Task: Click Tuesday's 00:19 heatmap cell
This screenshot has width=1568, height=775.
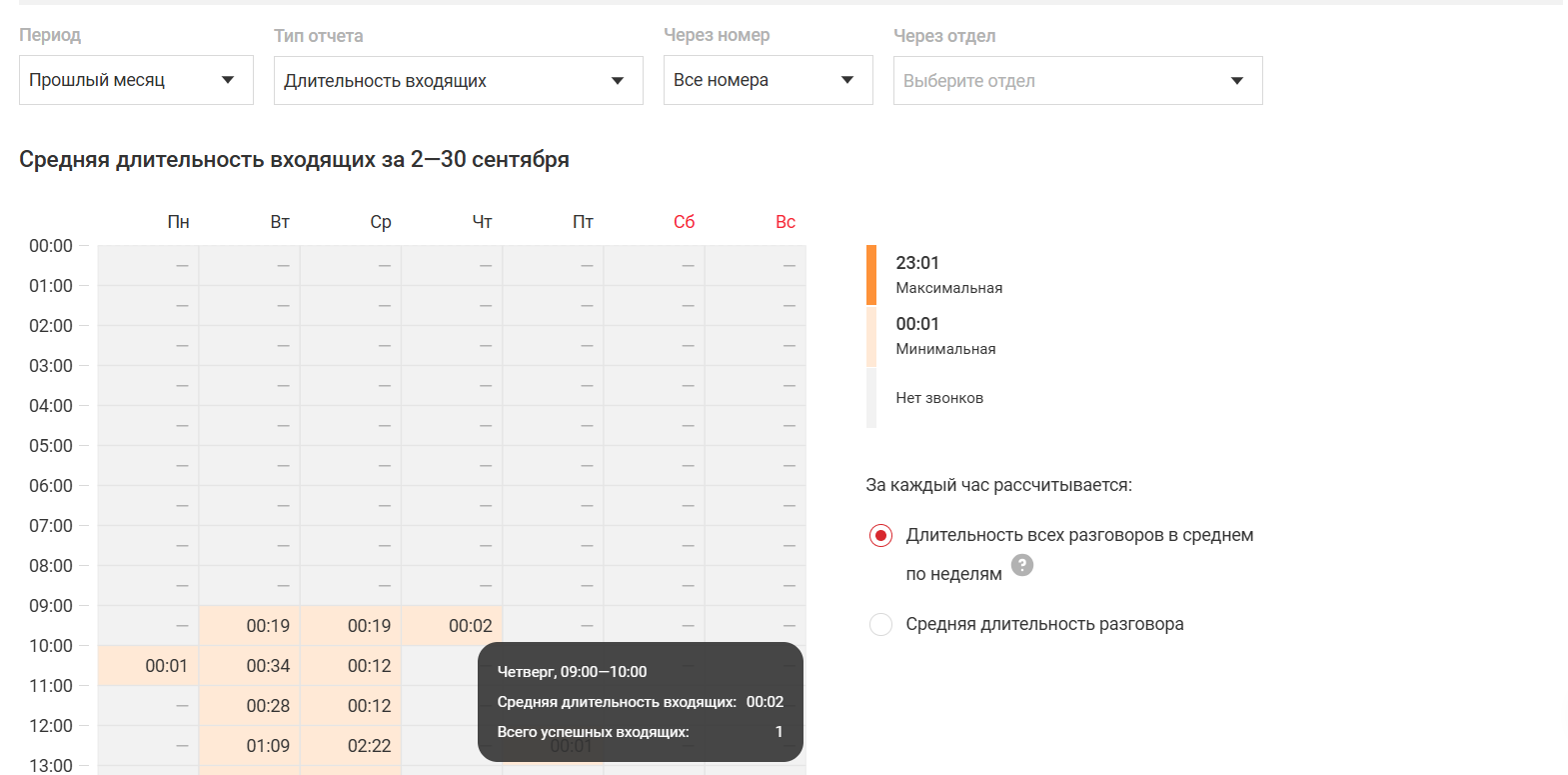Action: click(x=250, y=626)
